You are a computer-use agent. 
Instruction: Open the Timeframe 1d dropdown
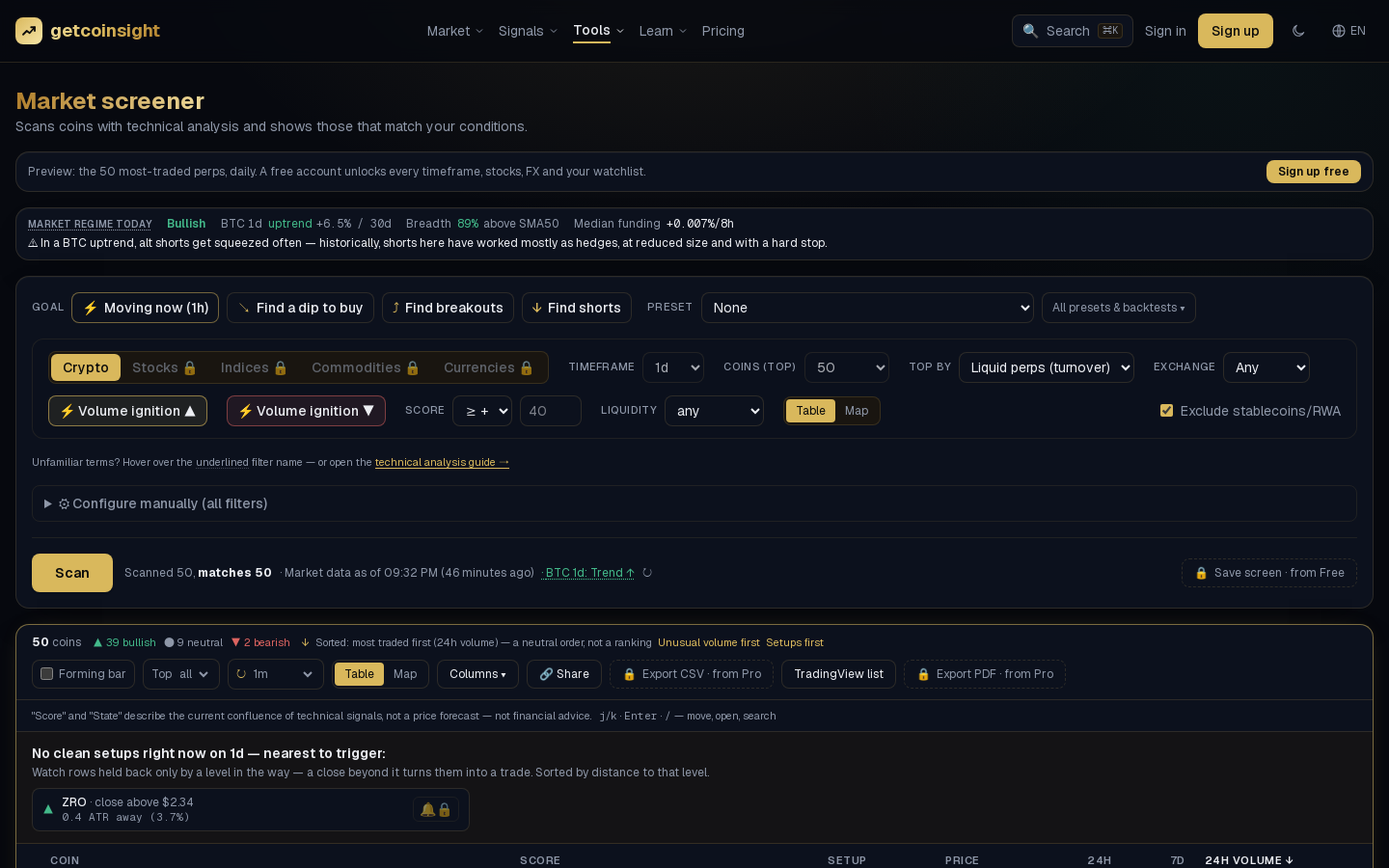pos(673,367)
